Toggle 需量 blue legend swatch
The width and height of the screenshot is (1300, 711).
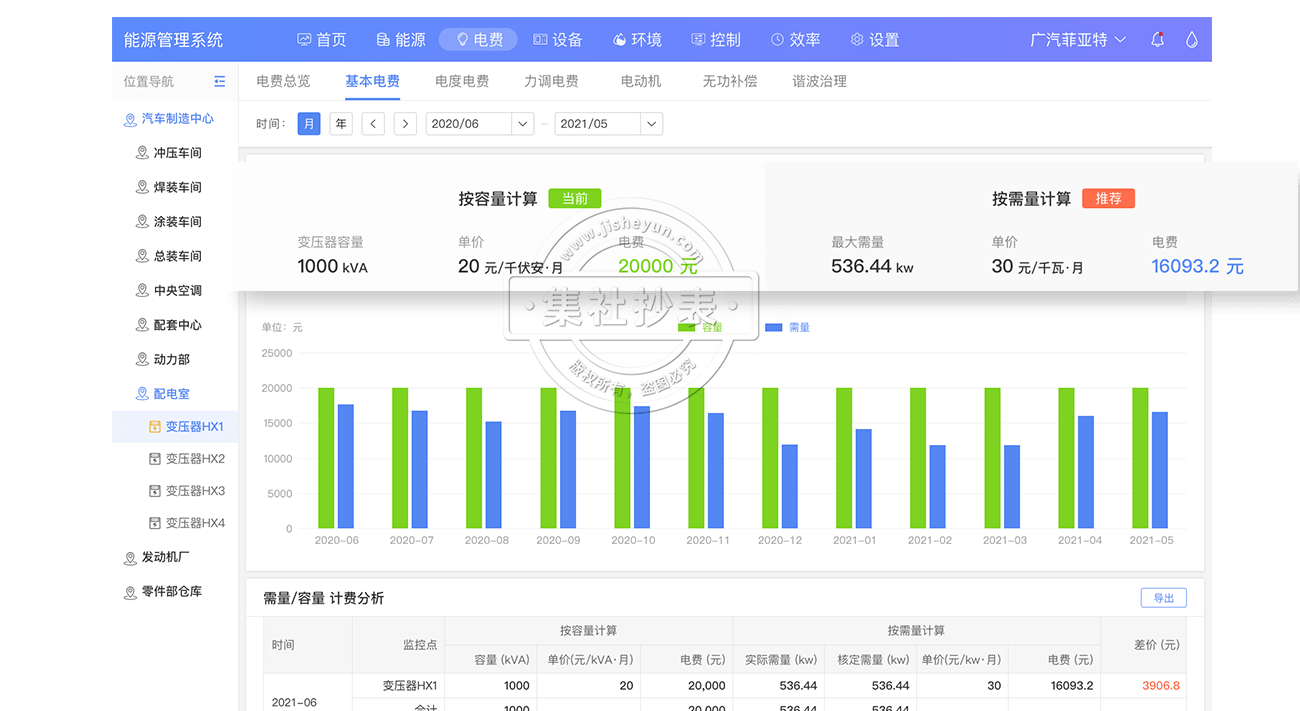pos(774,327)
